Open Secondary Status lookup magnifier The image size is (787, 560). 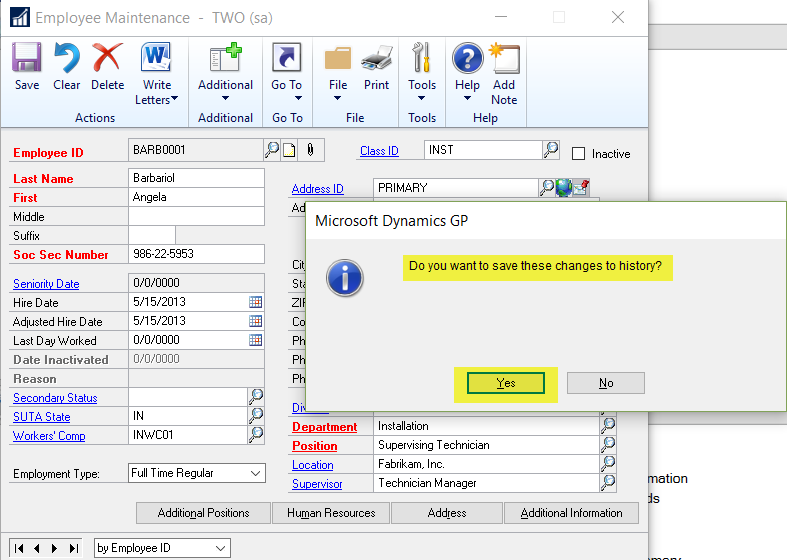coord(256,396)
